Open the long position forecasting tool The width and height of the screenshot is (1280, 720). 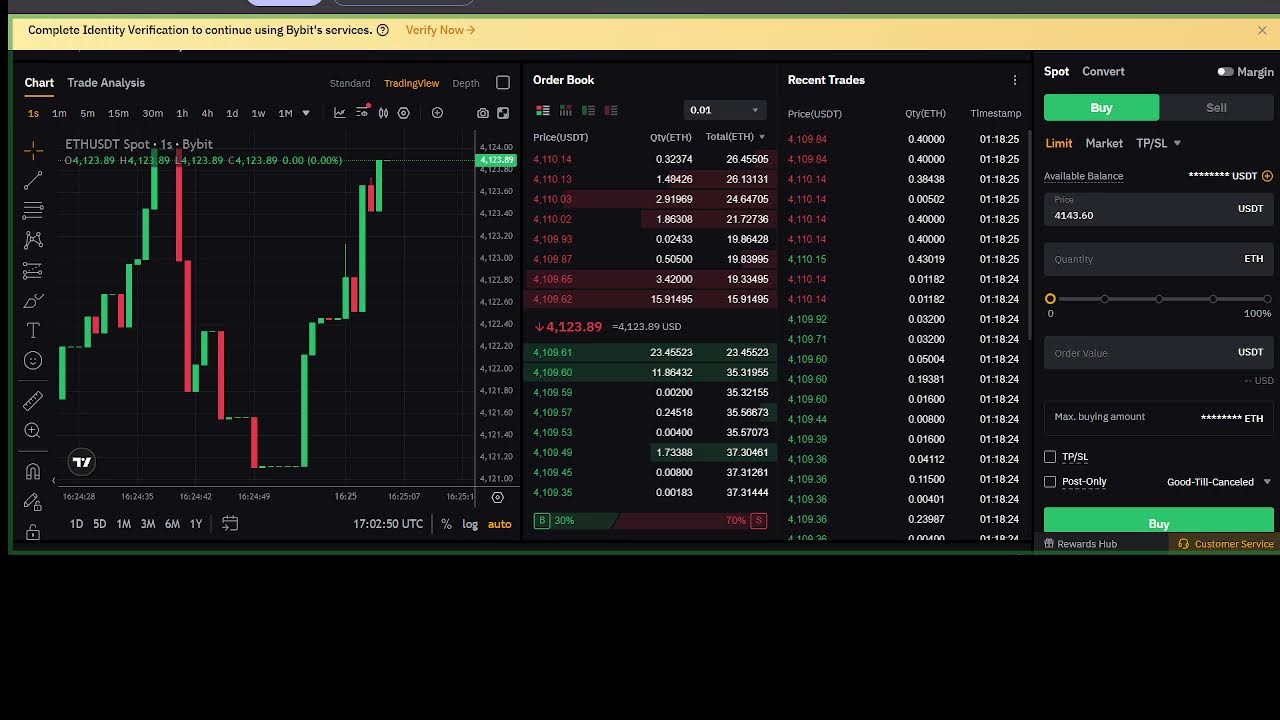(33, 271)
